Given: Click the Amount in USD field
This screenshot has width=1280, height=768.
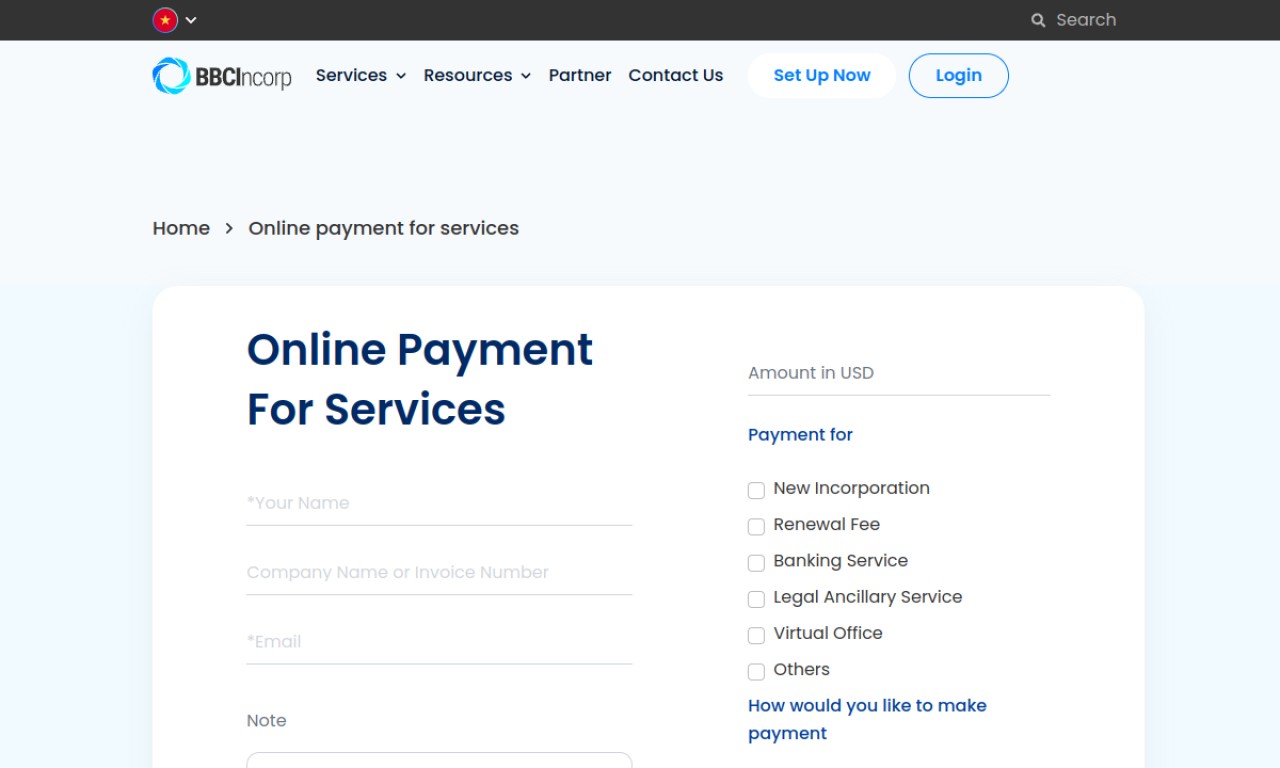Looking at the screenshot, I should 899,373.
